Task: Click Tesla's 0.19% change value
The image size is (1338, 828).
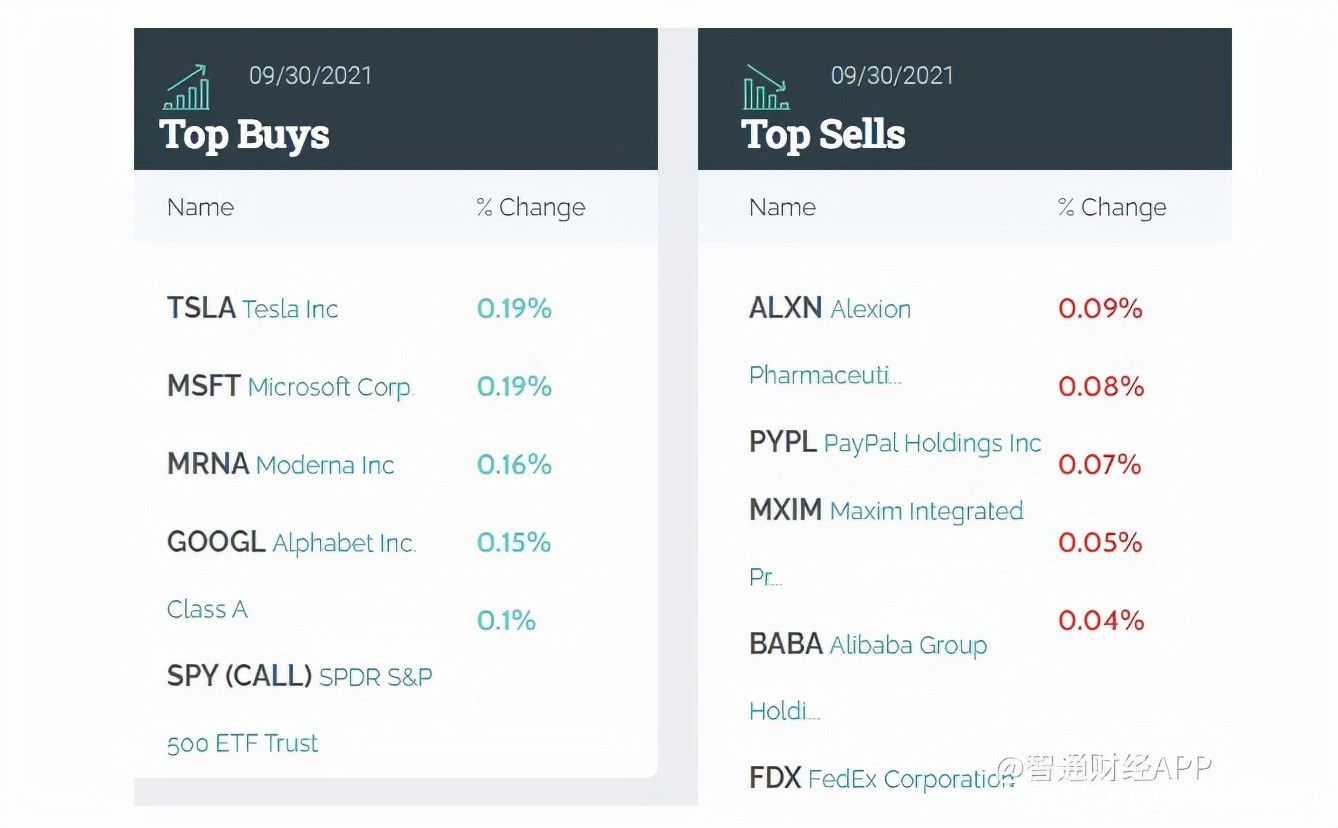Action: pyautogui.click(x=514, y=308)
